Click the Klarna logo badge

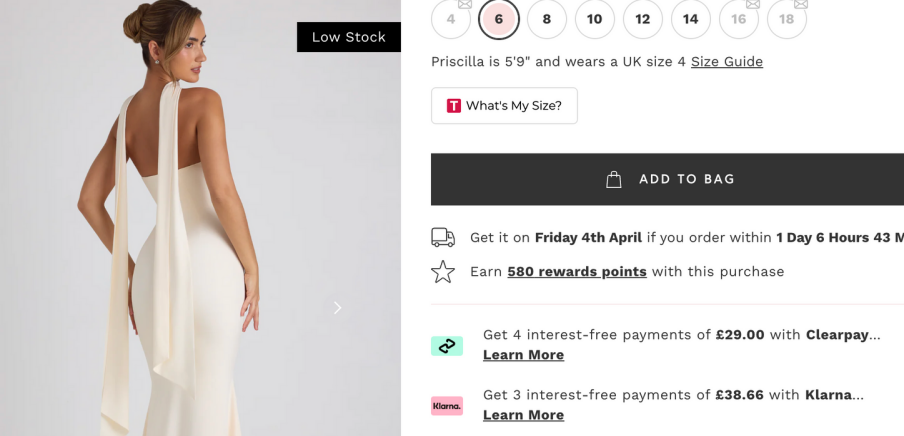click(x=447, y=405)
